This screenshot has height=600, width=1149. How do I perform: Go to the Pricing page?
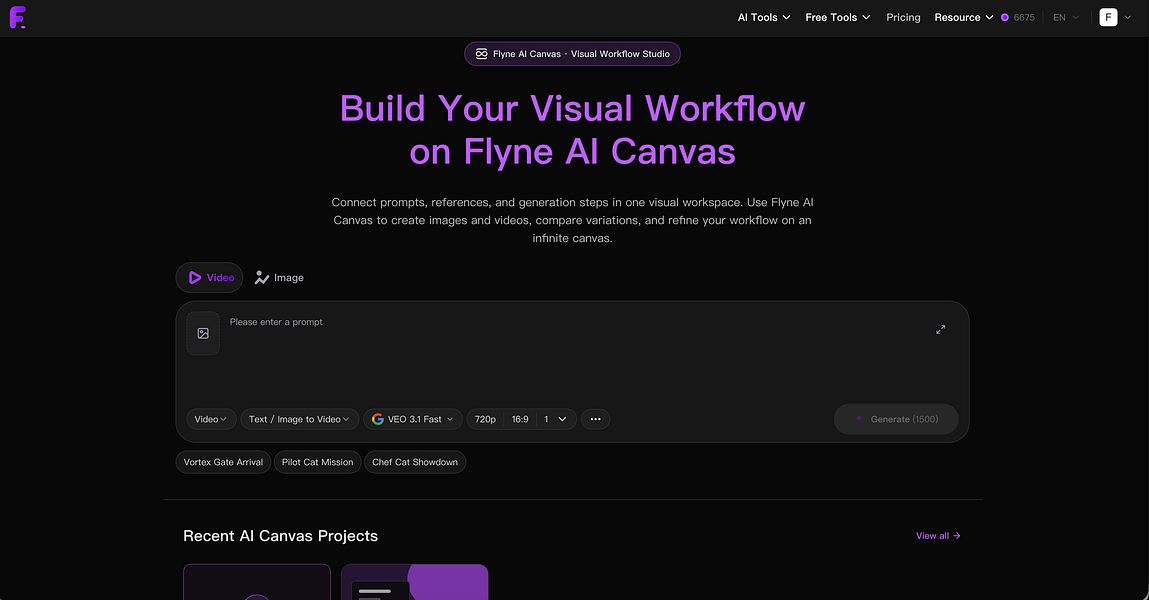pyautogui.click(x=903, y=18)
